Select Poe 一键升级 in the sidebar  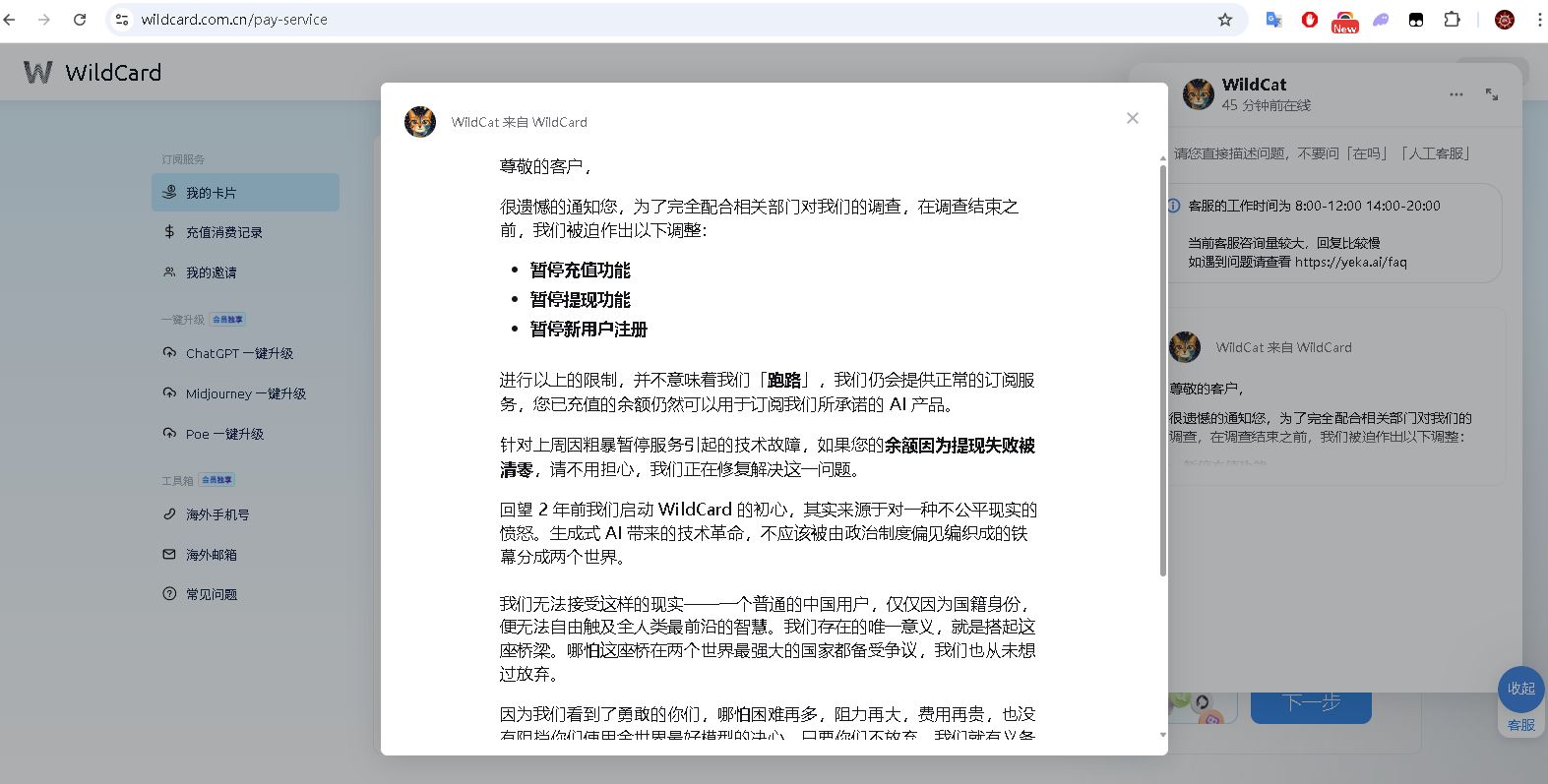[245, 434]
